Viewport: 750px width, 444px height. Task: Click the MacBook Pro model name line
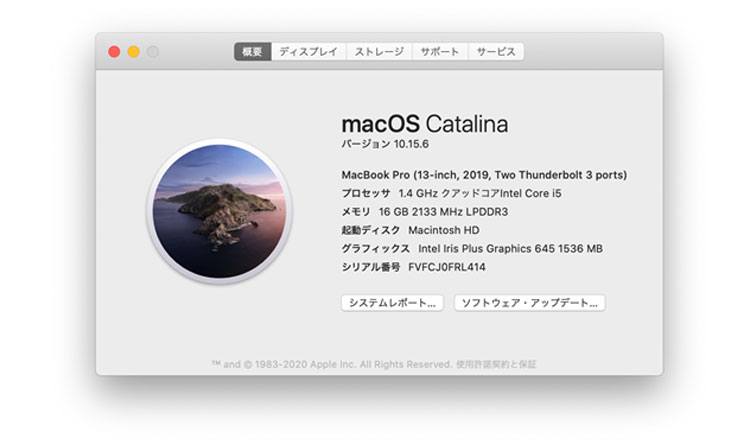(x=484, y=174)
